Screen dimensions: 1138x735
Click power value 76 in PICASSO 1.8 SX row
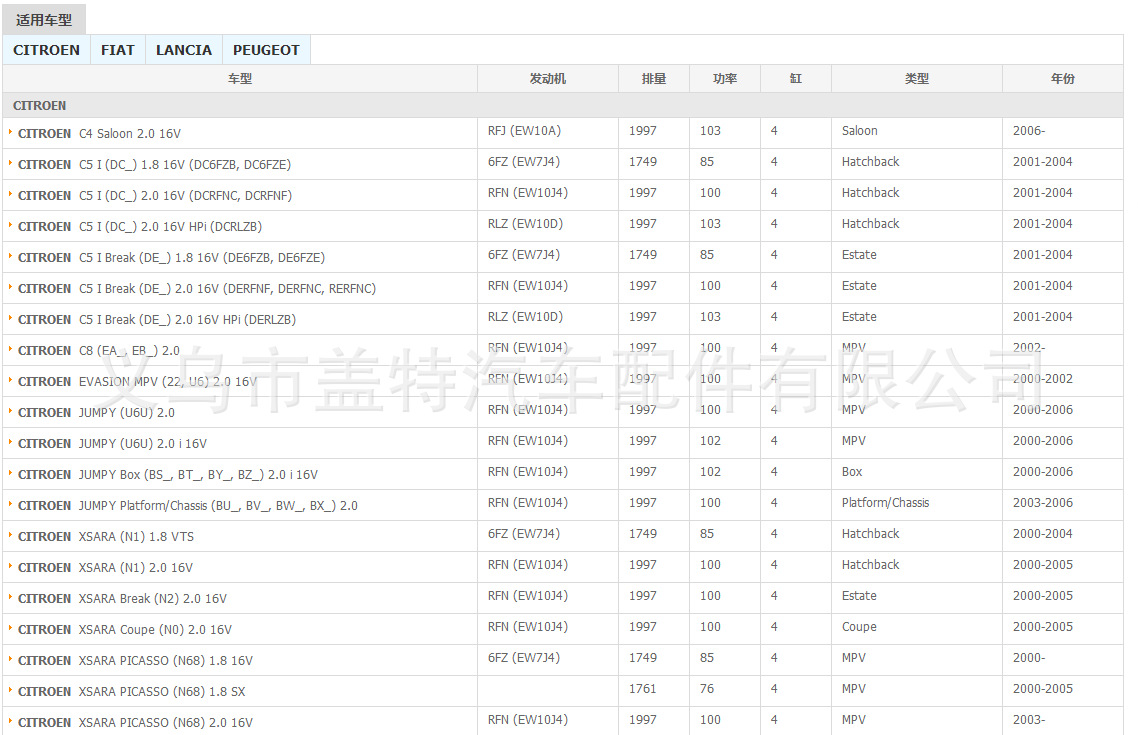tap(707, 689)
